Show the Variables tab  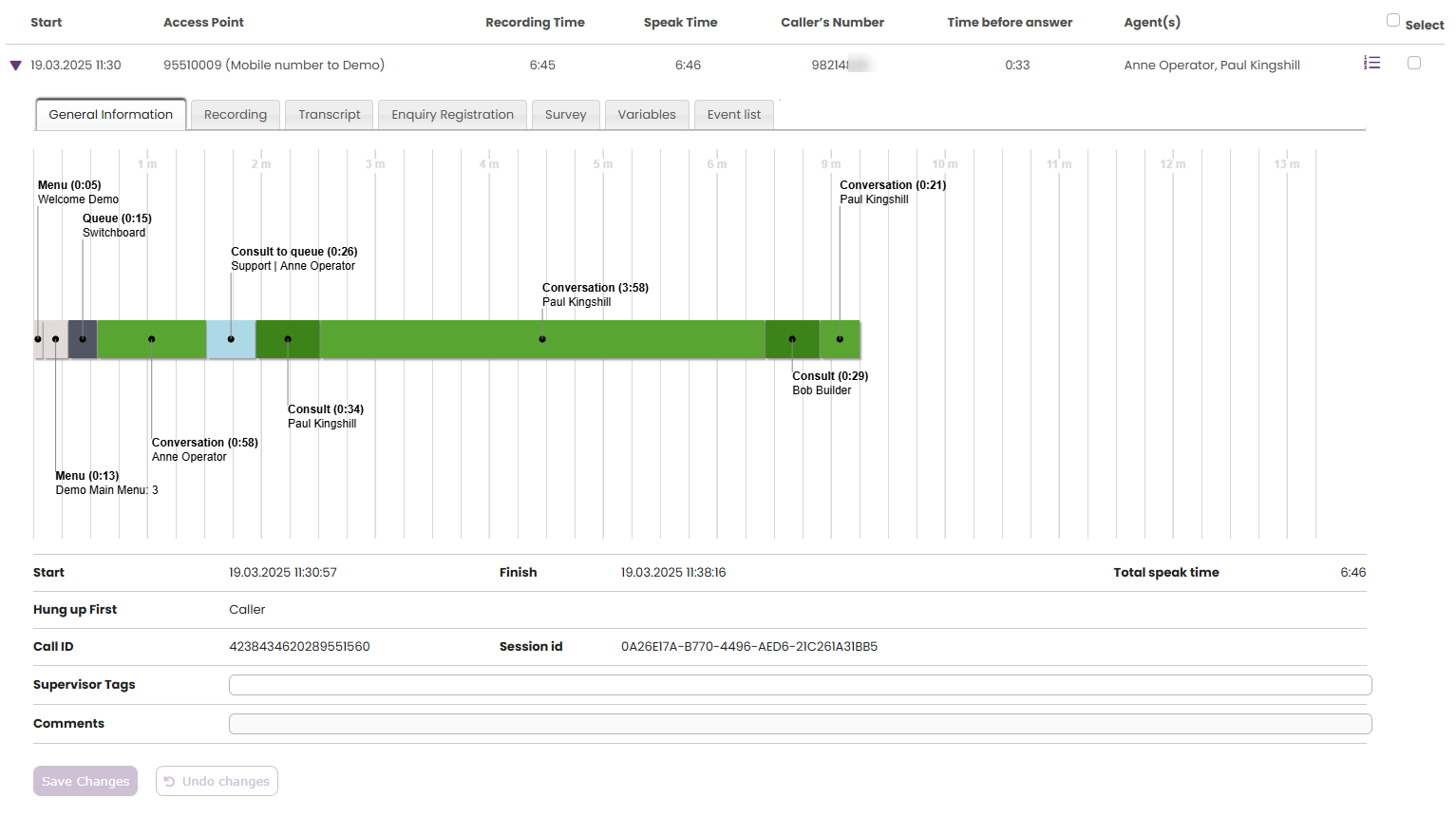point(646,115)
